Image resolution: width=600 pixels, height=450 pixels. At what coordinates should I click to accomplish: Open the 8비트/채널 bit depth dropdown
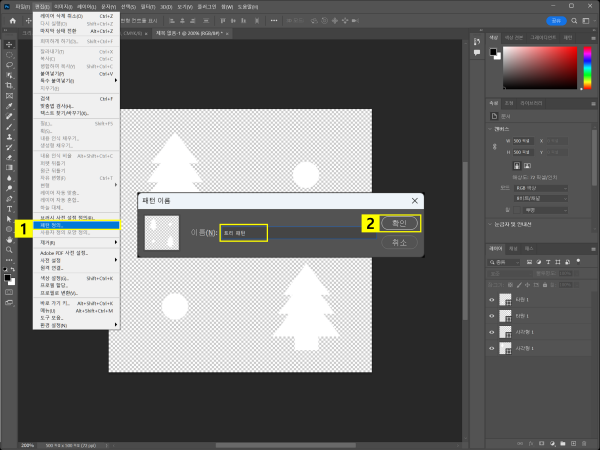point(541,199)
